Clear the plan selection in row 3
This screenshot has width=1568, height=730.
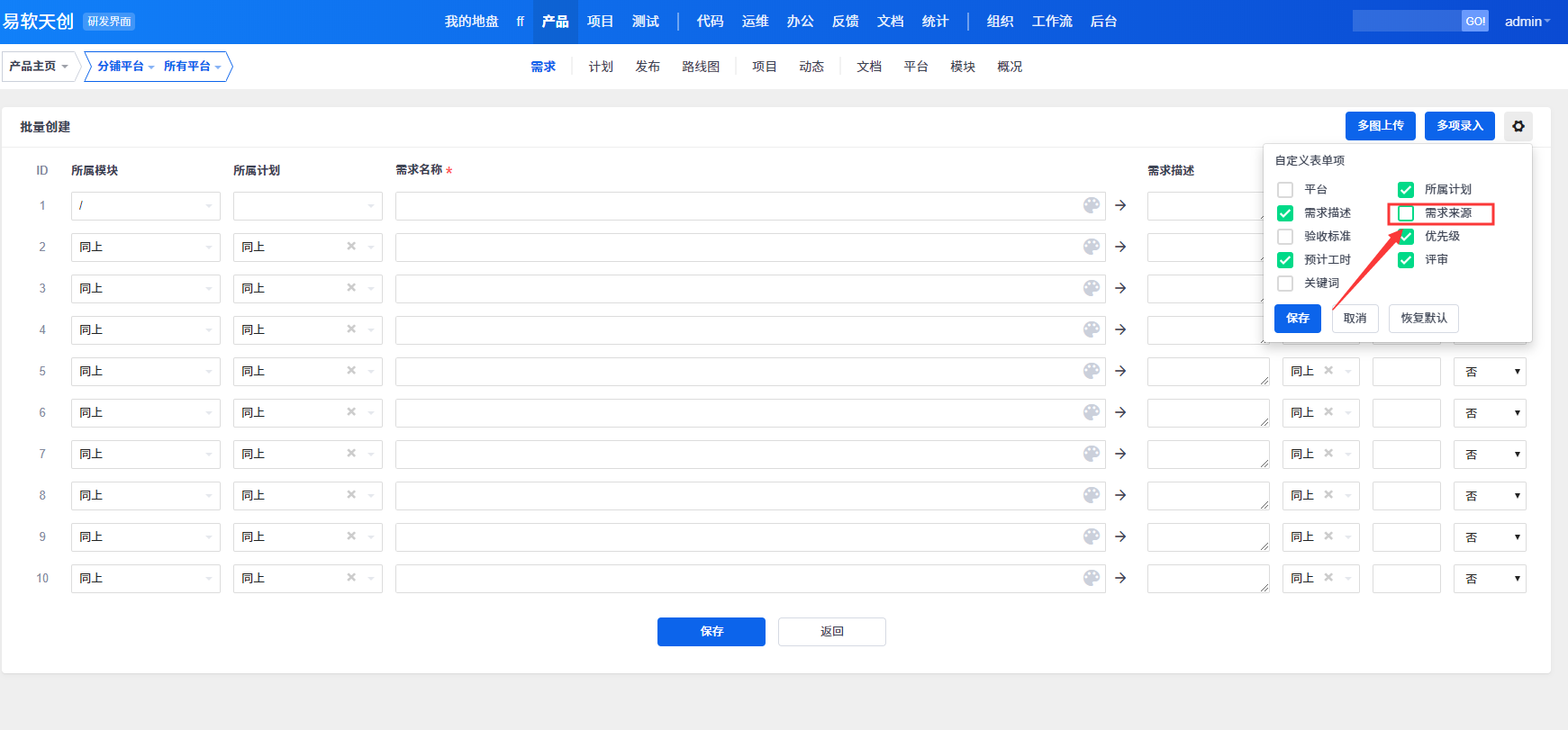coord(351,287)
